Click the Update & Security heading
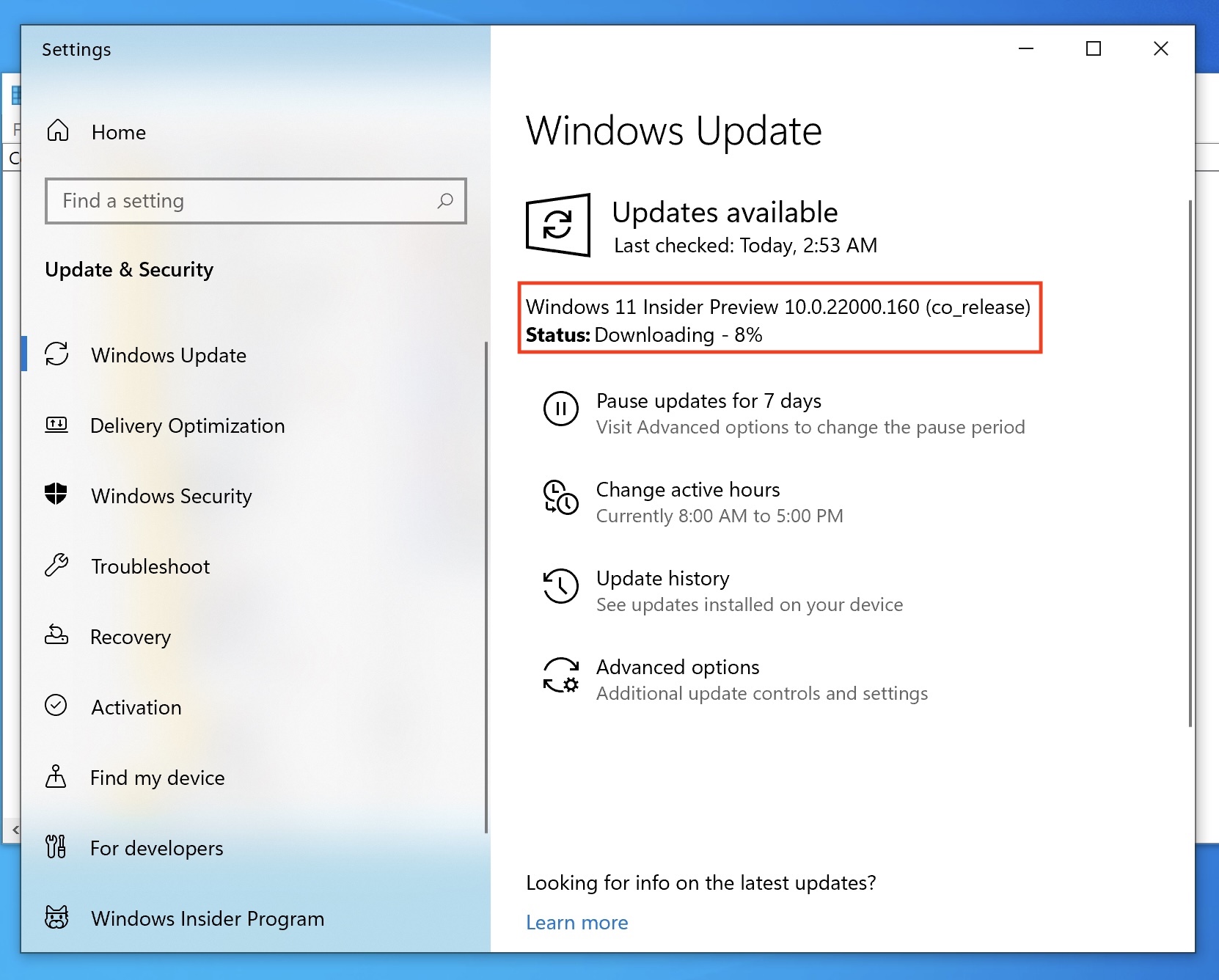 tap(129, 270)
